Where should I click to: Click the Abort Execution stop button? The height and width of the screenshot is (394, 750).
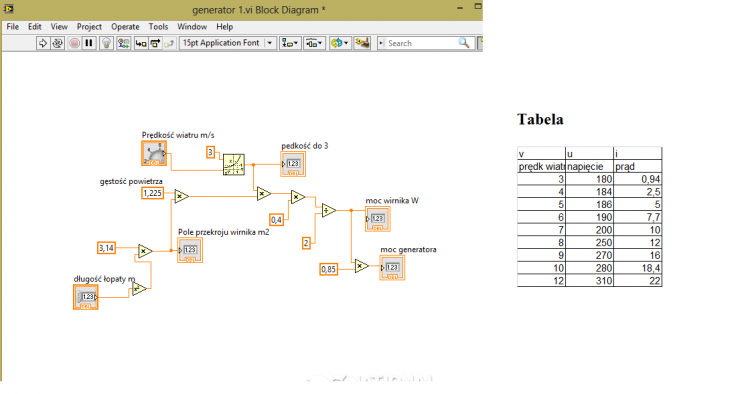(75, 43)
